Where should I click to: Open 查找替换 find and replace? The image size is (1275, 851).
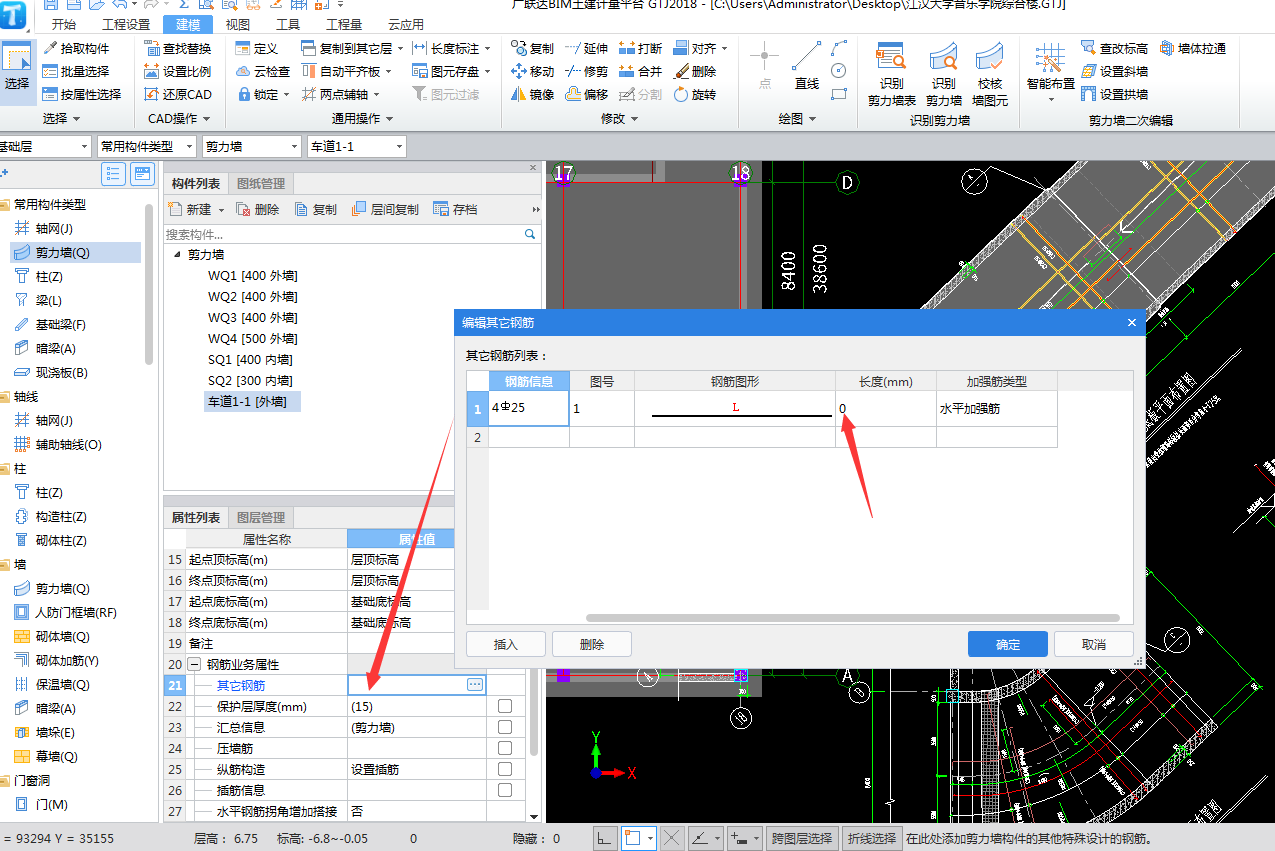(x=178, y=48)
